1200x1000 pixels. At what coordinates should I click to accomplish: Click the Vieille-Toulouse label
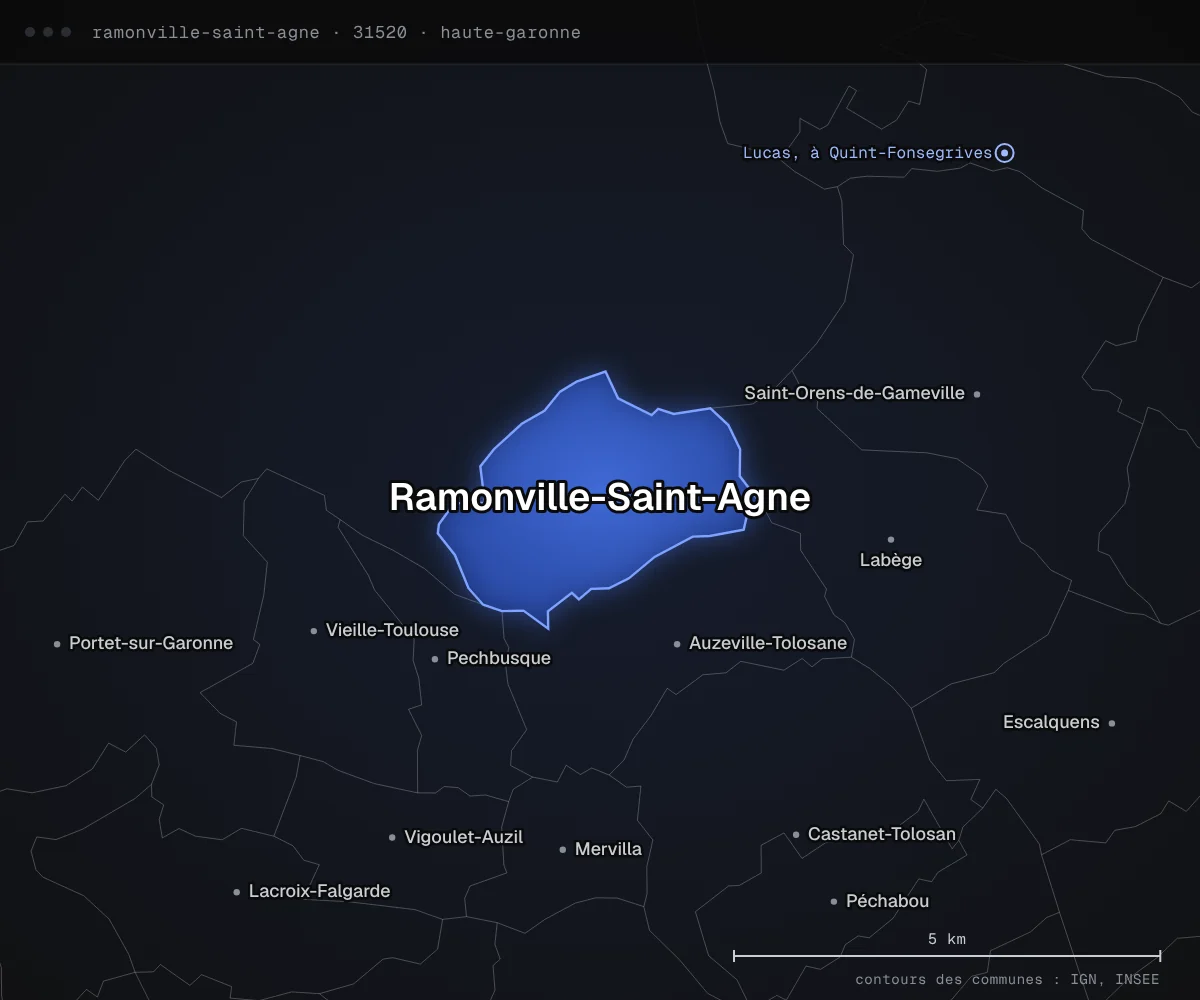392,630
